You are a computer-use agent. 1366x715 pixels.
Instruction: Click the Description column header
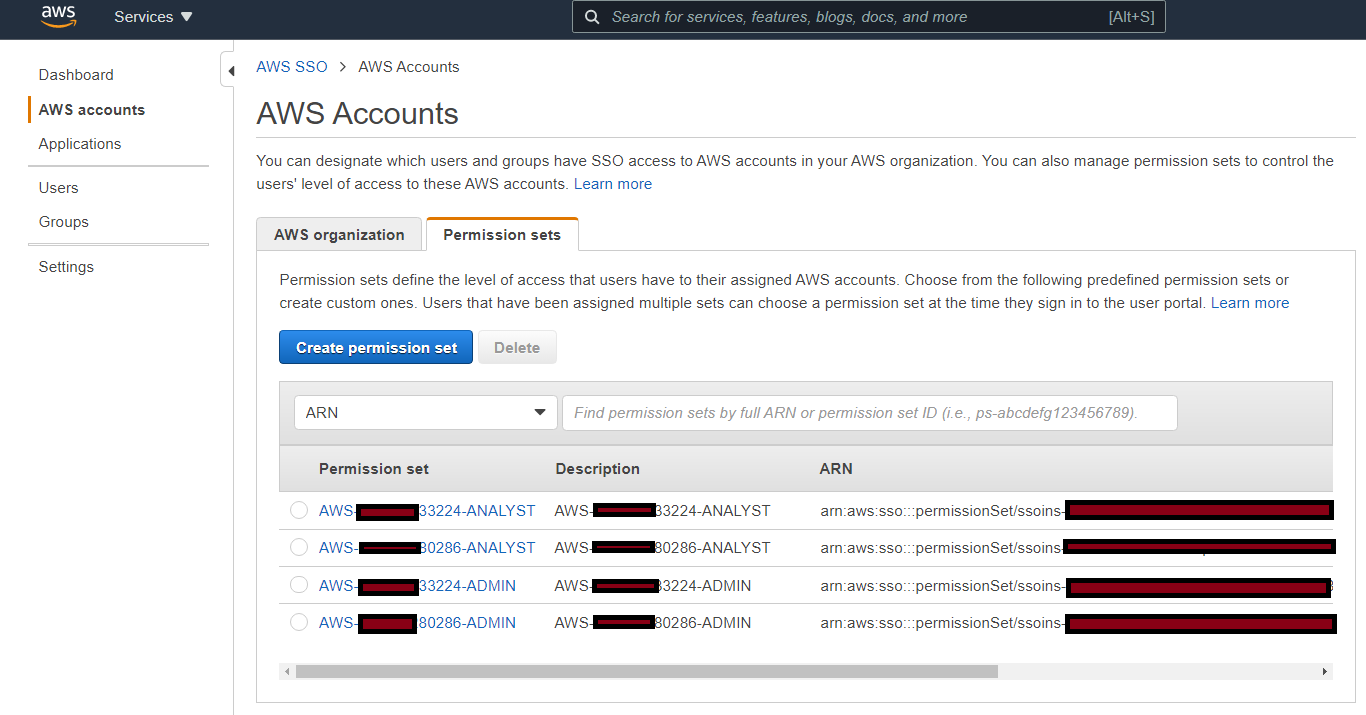[x=597, y=469]
